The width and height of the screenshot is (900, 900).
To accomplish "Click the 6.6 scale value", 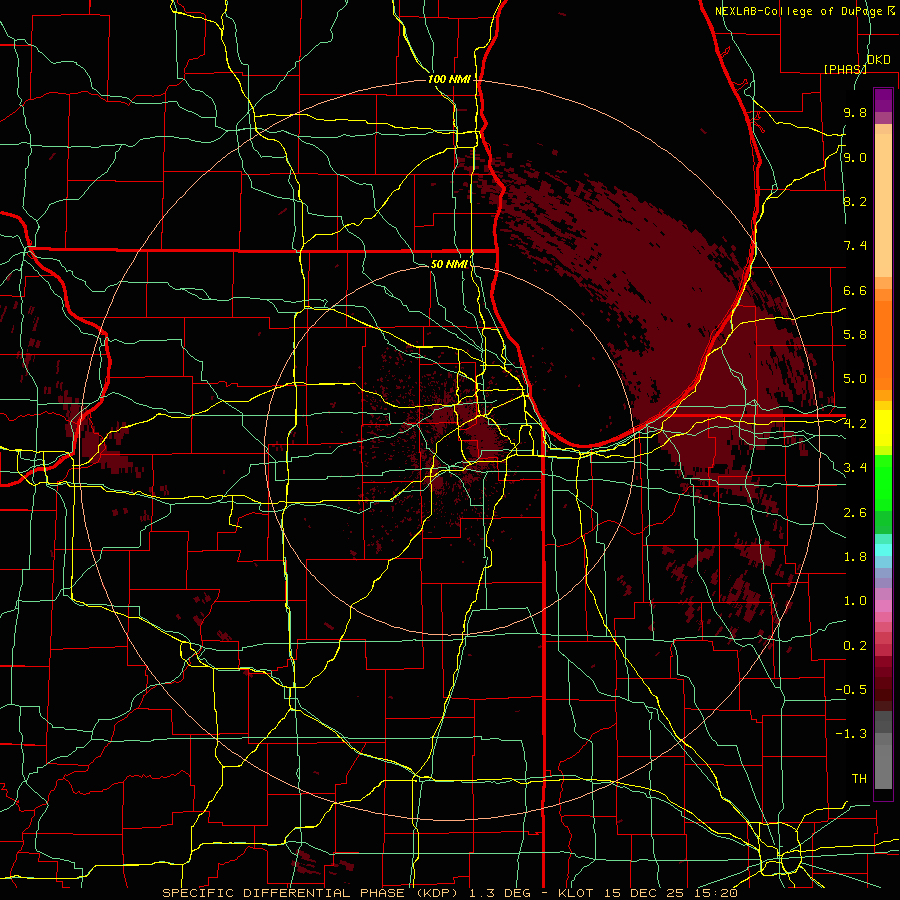I will click(x=855, y=290).
